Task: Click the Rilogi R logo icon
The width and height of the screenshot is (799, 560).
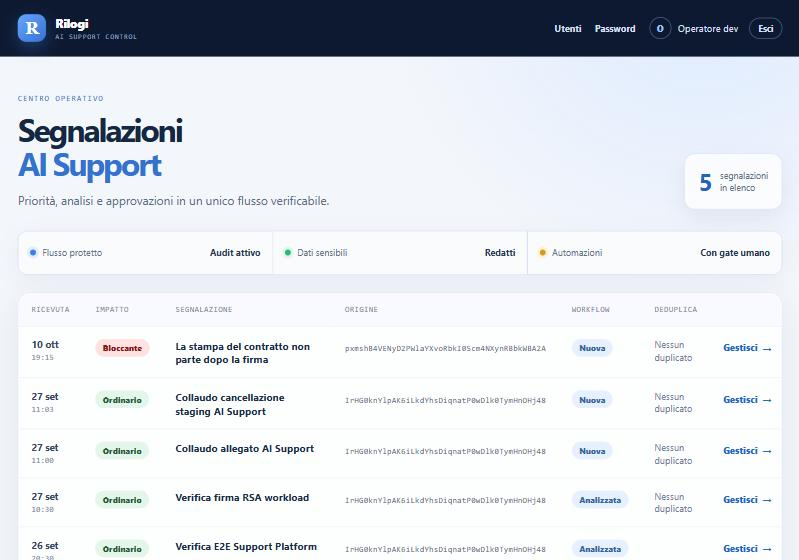Action: pyautogui.click(x=32, y=28)
